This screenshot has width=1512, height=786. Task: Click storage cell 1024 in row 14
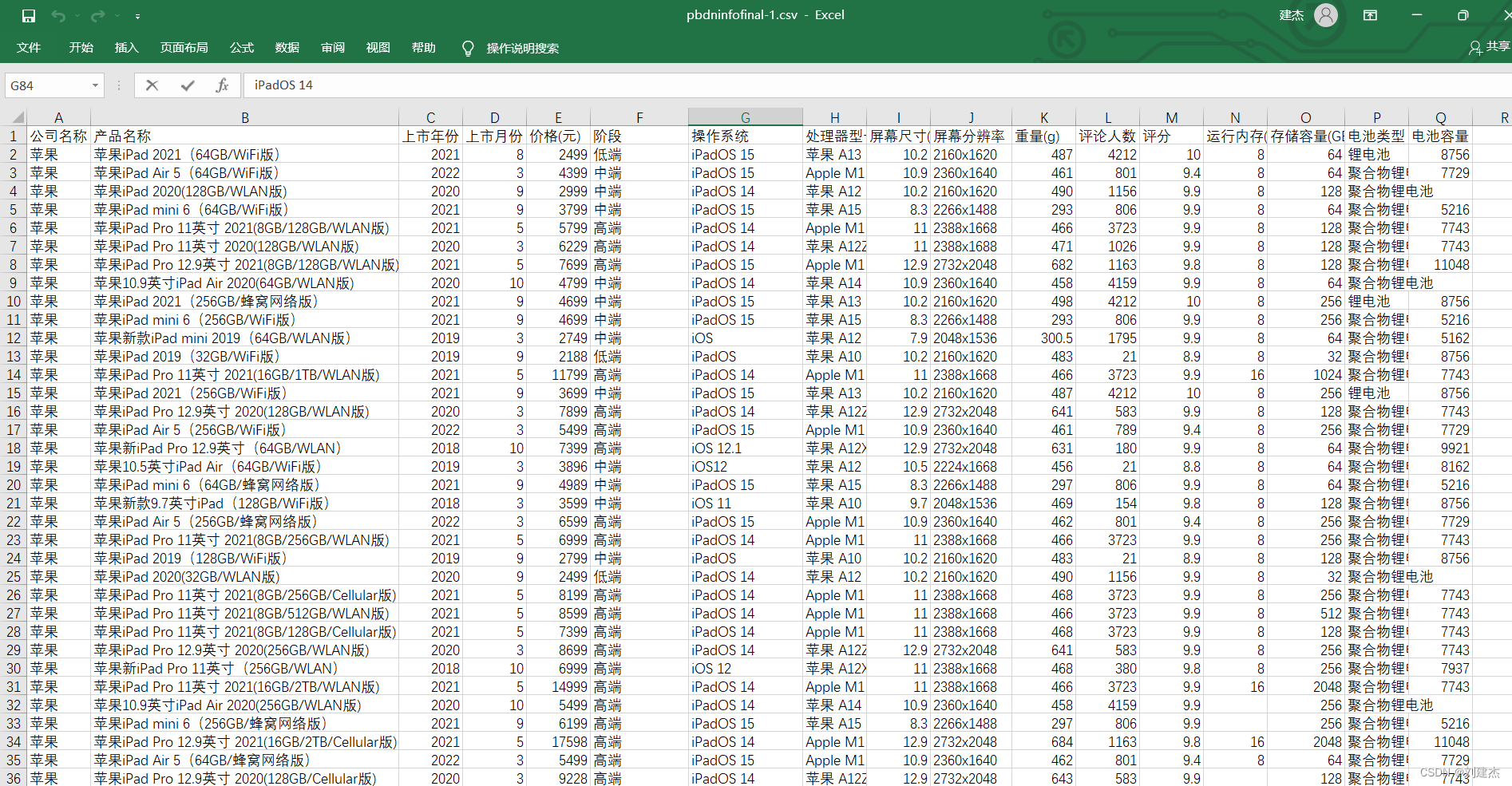click(1306, 375)
